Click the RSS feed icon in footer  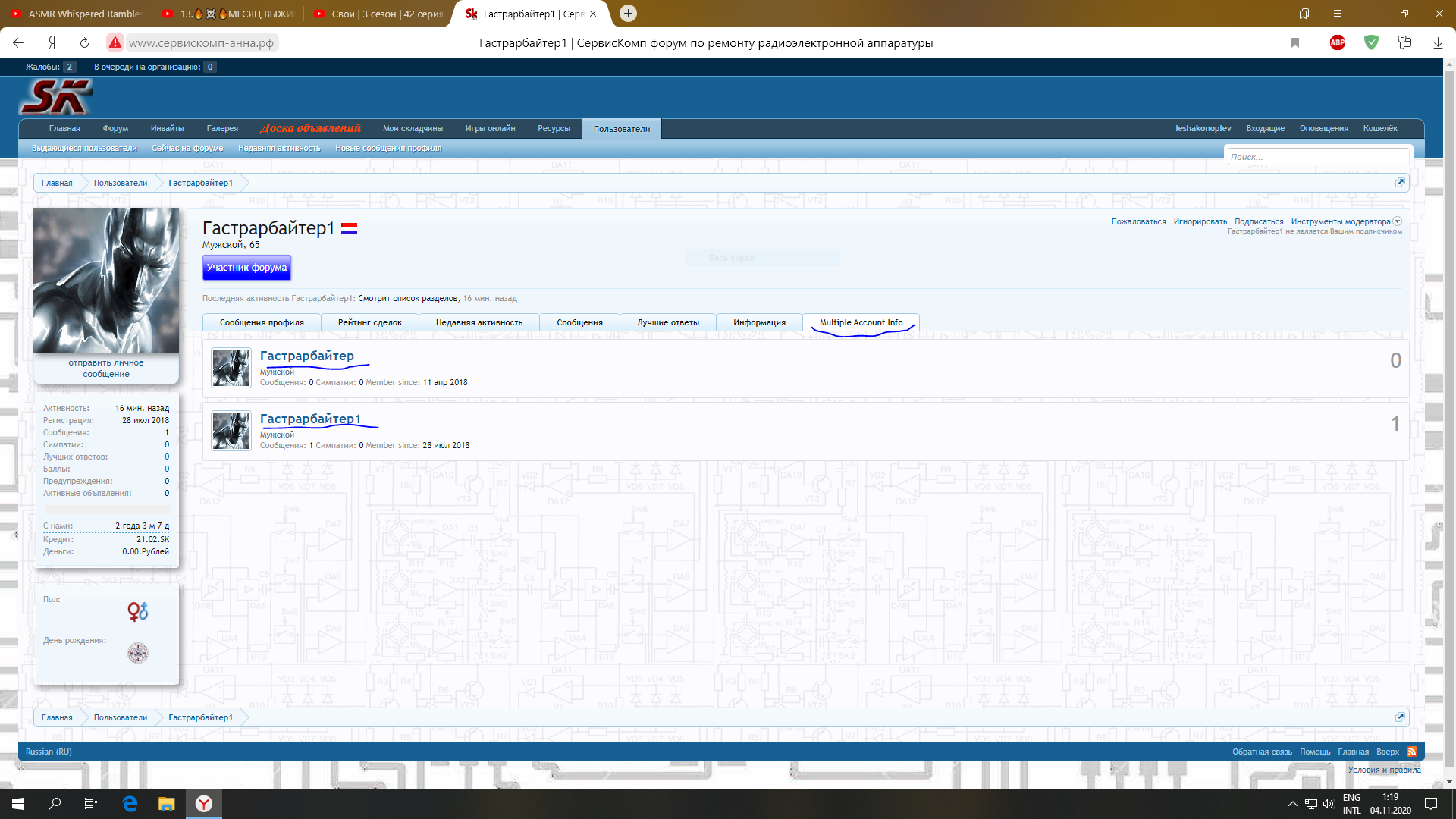point(1412,752)
